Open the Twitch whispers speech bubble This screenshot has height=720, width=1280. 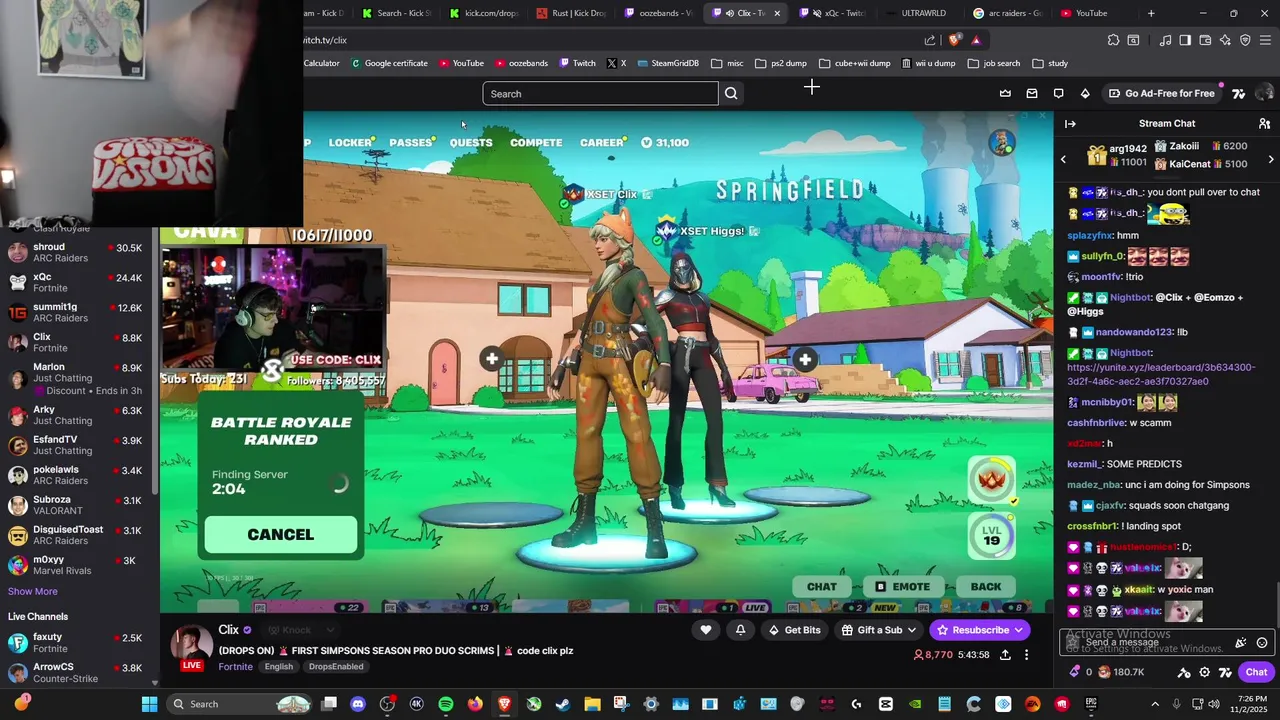point(1058,93)
